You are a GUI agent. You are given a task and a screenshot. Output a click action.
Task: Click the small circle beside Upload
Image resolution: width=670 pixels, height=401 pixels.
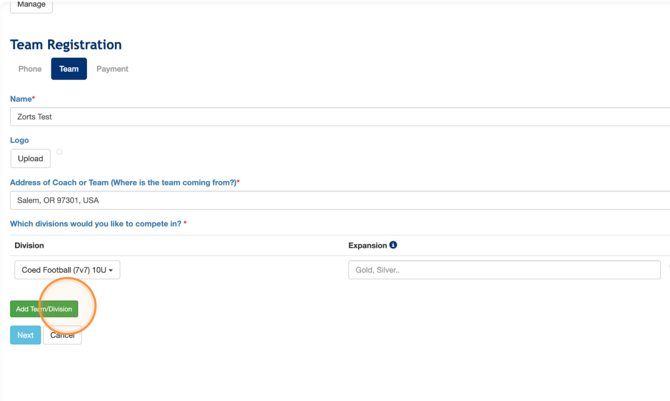click(59, 152)
